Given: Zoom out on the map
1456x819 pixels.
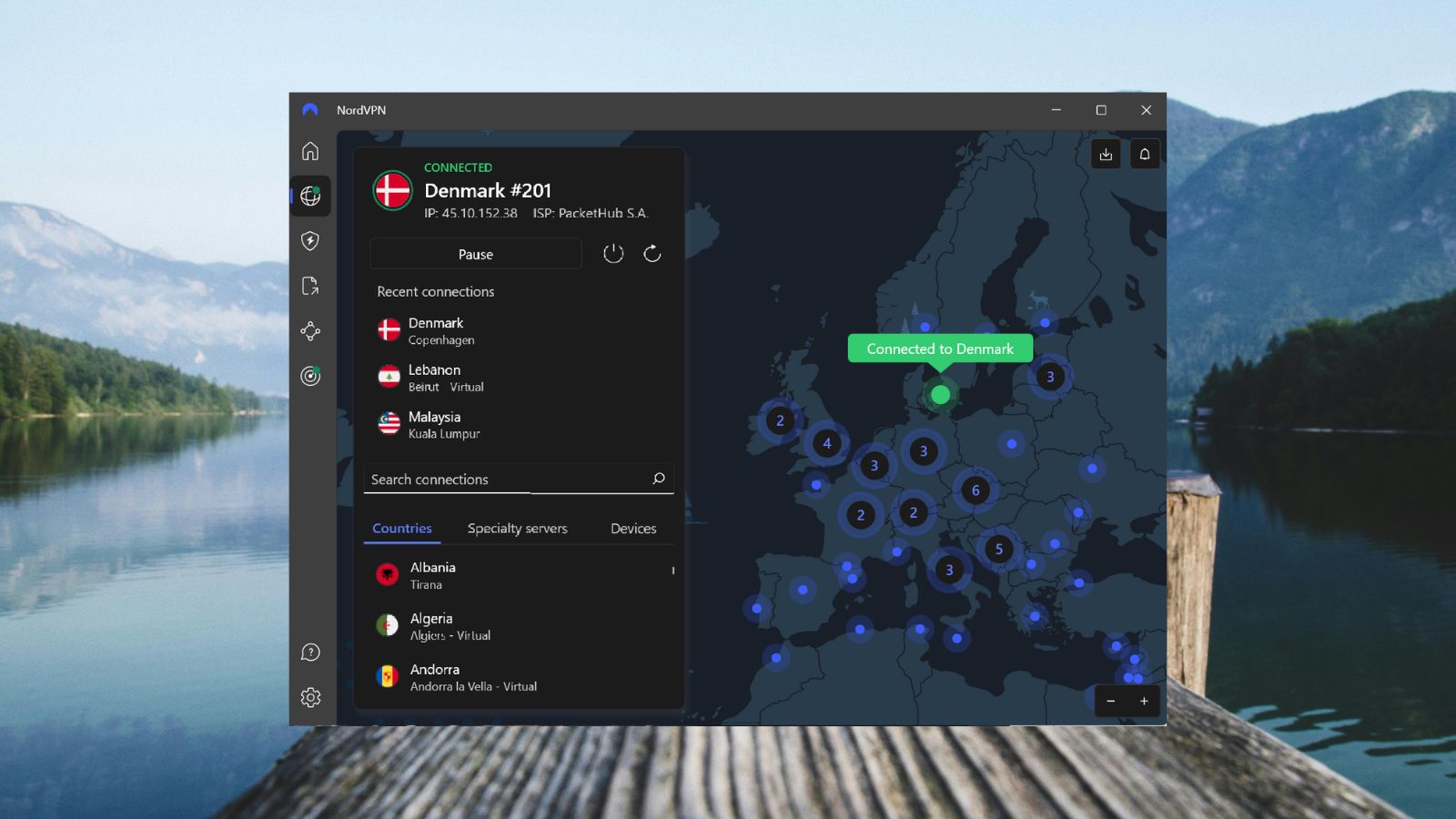Looking at the screenshot, I should [x=1111, y=702].
